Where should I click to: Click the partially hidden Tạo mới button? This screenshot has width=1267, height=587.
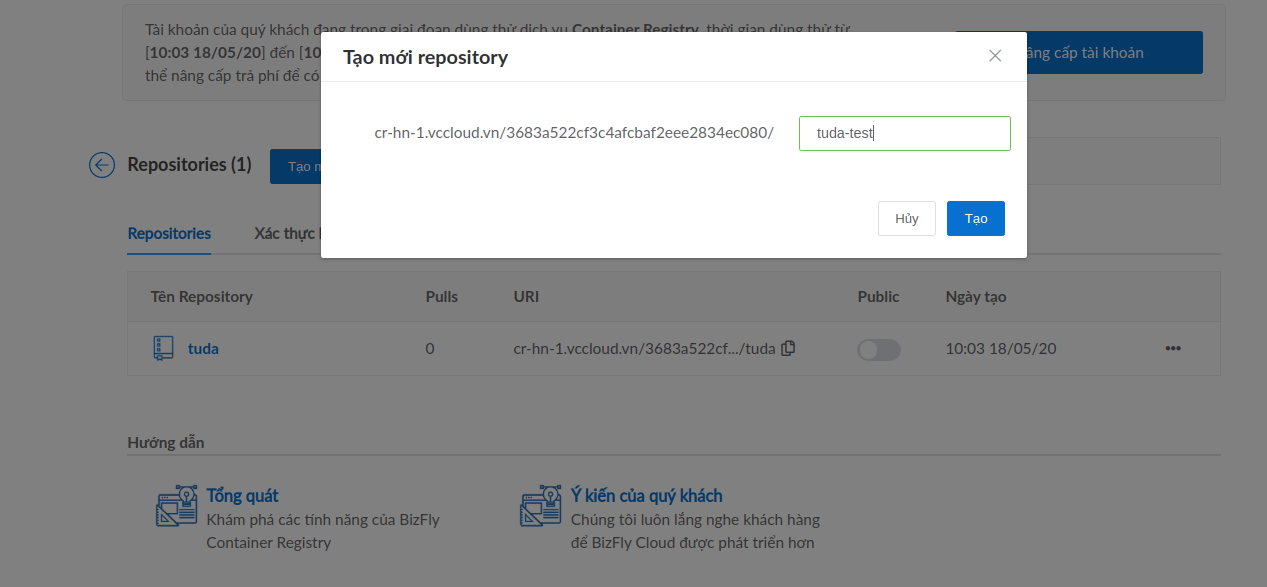(296, 166)
